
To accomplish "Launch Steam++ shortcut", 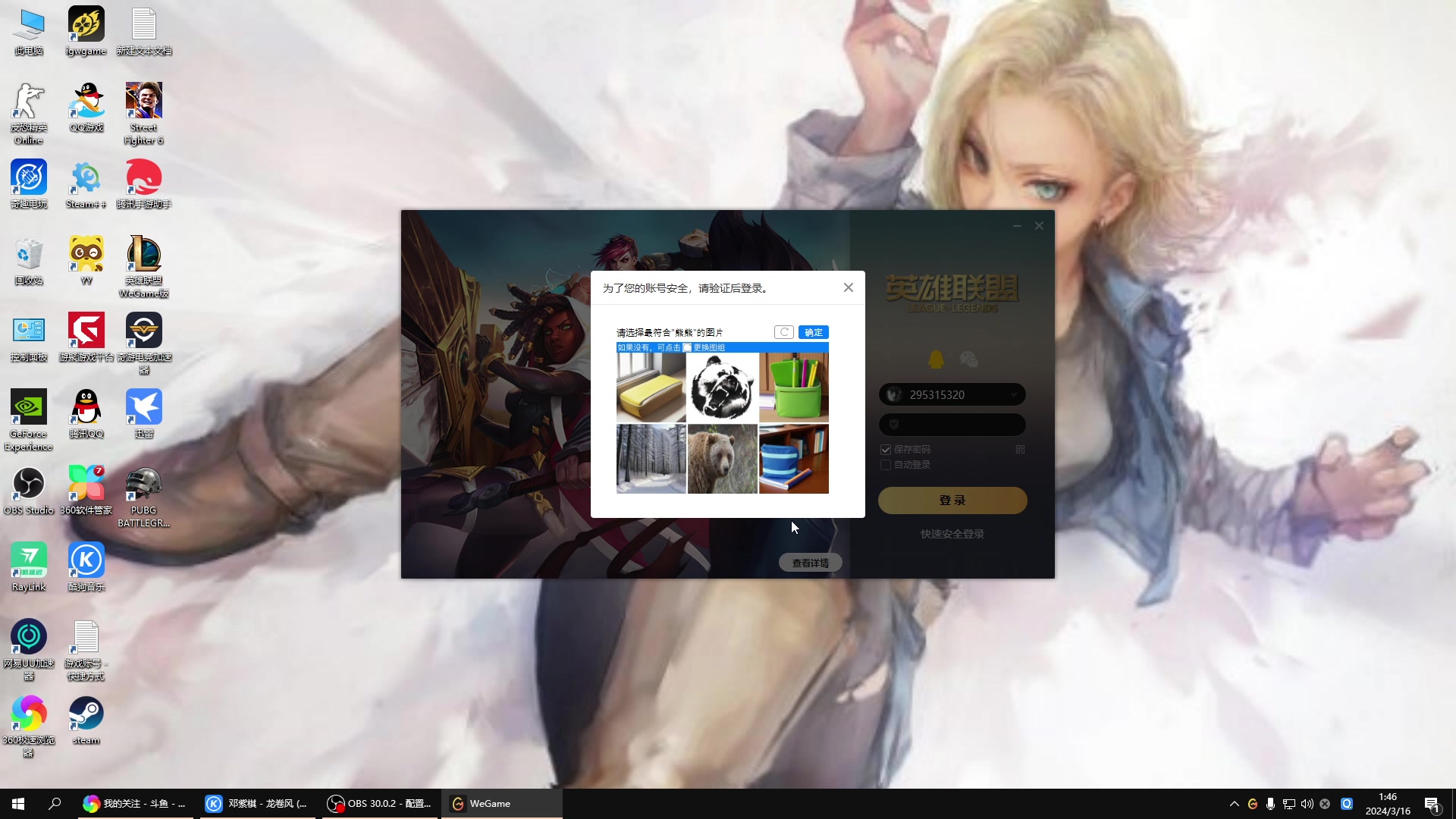I will click(86, 184).
